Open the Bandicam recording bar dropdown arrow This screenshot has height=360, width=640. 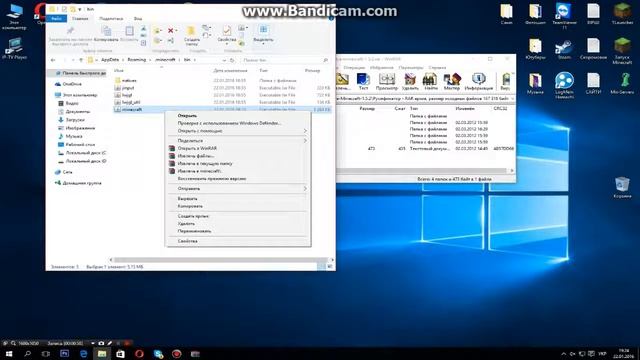[93, 344]
